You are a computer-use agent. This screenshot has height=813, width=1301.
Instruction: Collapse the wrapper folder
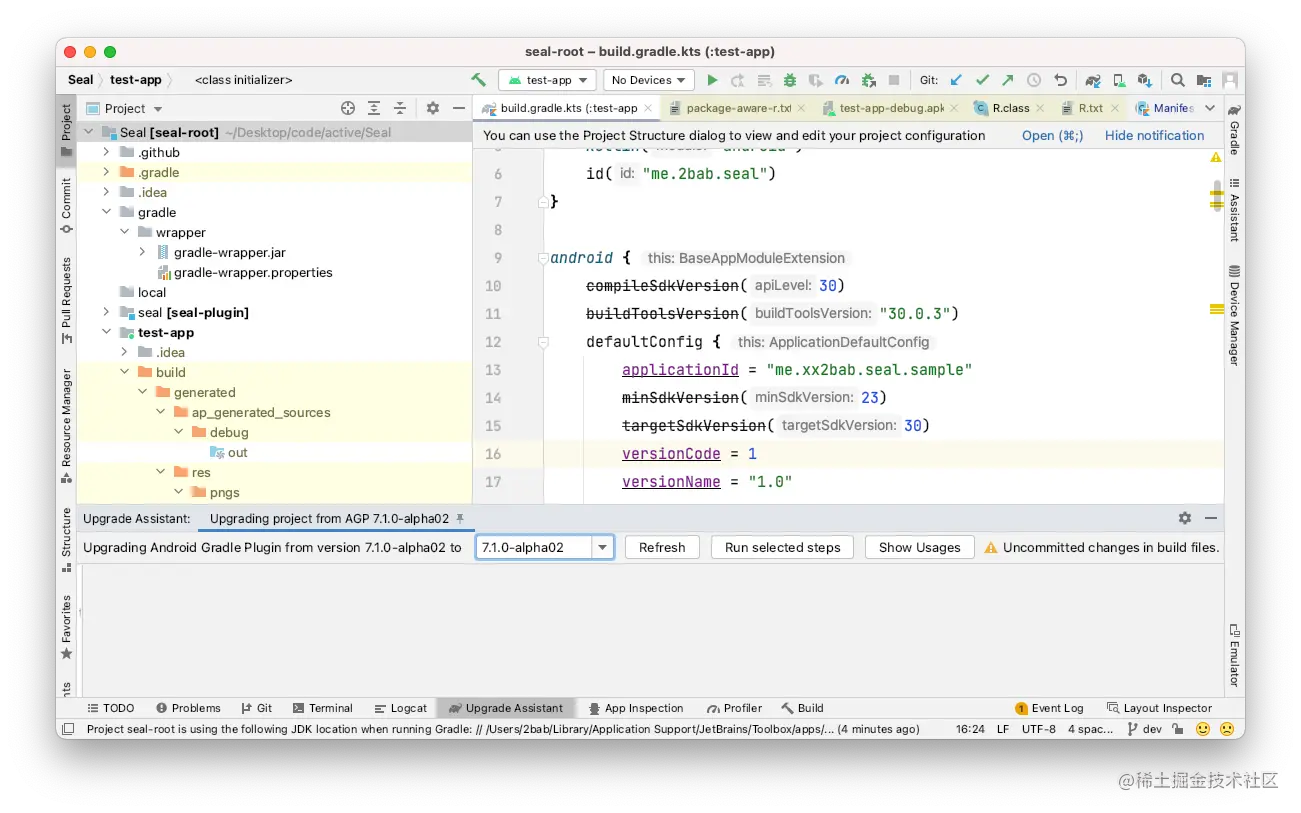pyautogui.click(x=124, y=232)
